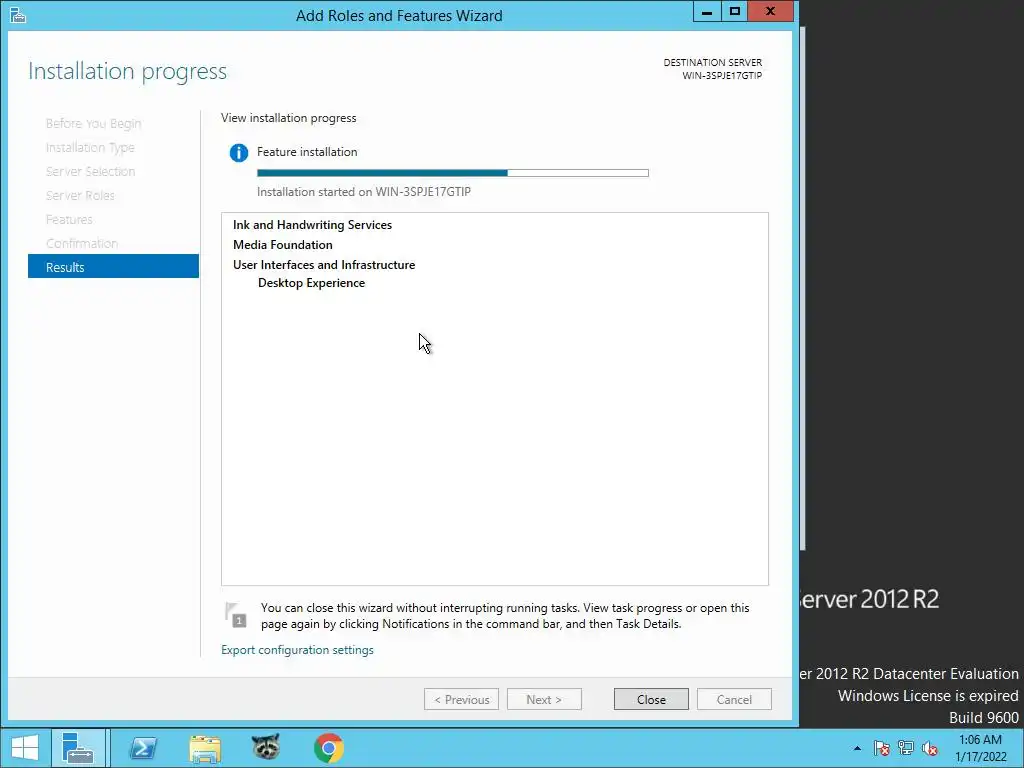The width and height of the screenshot is (1024, 768).
Task: Click the muted volume tray icon
Action: [x=929, y=748]
